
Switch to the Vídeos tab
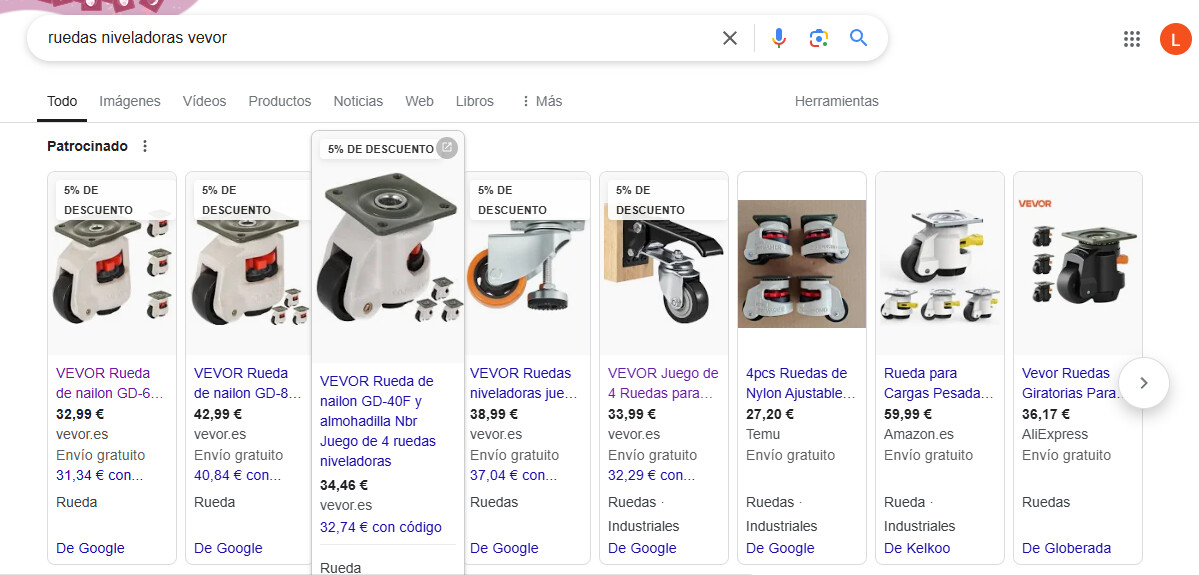[204, 101]
